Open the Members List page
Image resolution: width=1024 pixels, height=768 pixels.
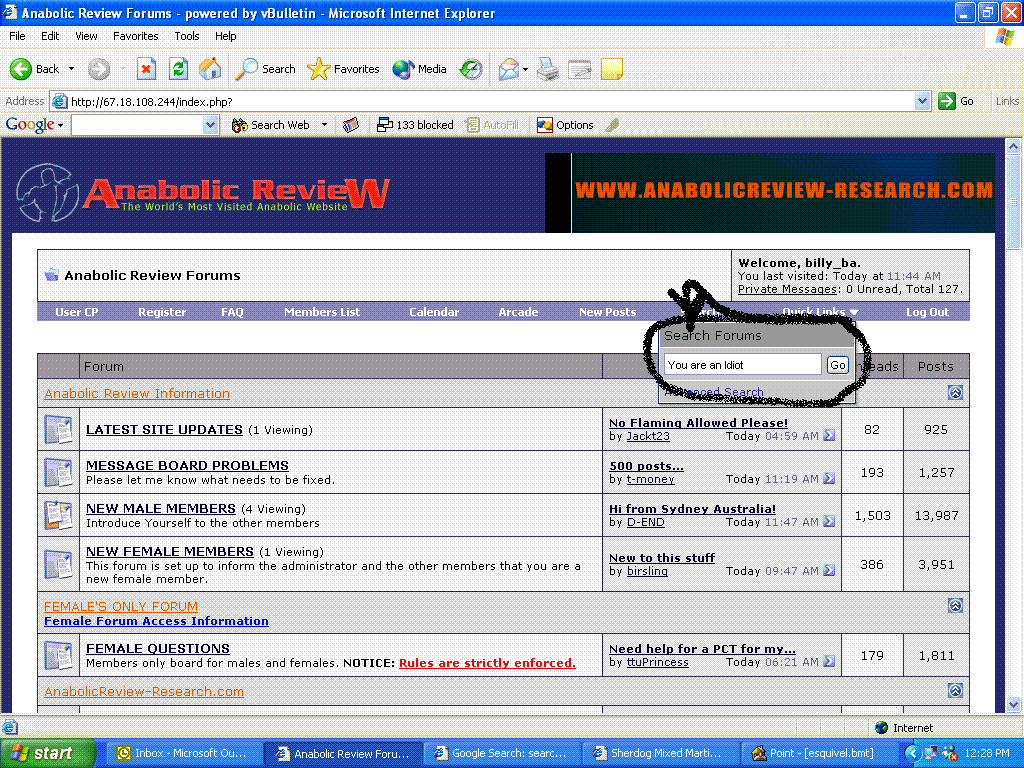point(322,312)
